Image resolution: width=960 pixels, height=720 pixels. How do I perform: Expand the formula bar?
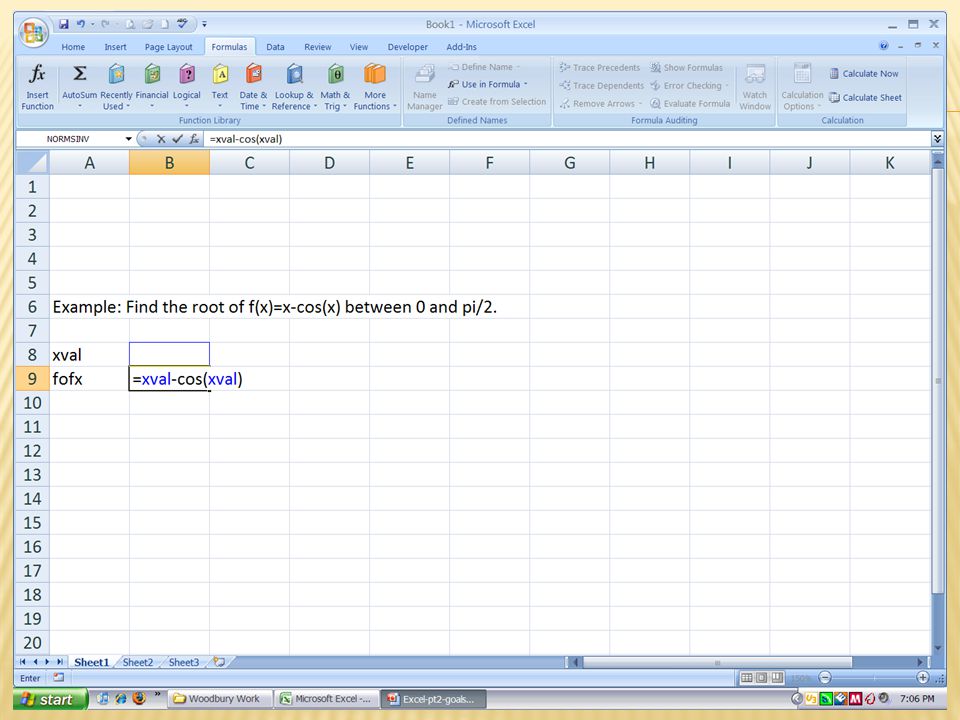(x=937, y=139)
